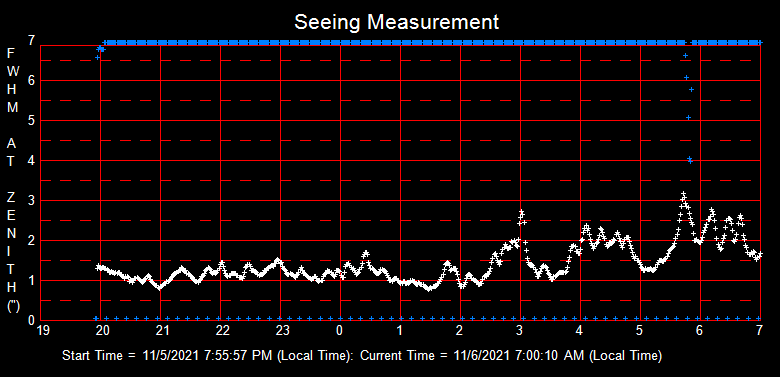Click the y-axis value 4

(31, 161)
